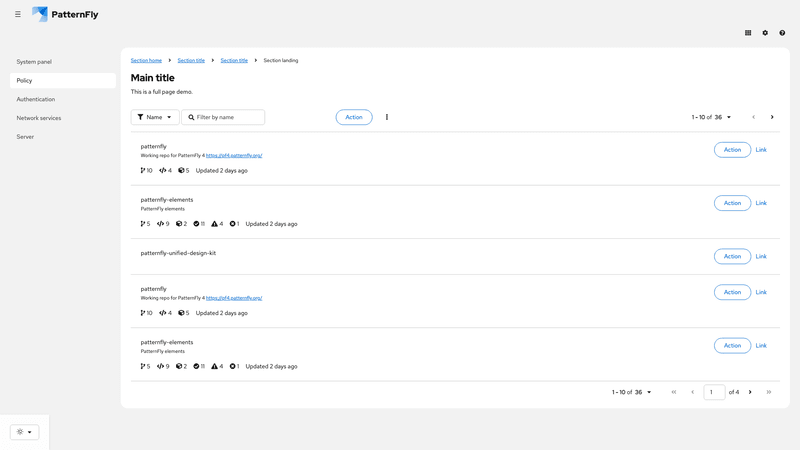Open the application launcher grid icon
This screenshot has width=800, height=450.
coord(748,33)
